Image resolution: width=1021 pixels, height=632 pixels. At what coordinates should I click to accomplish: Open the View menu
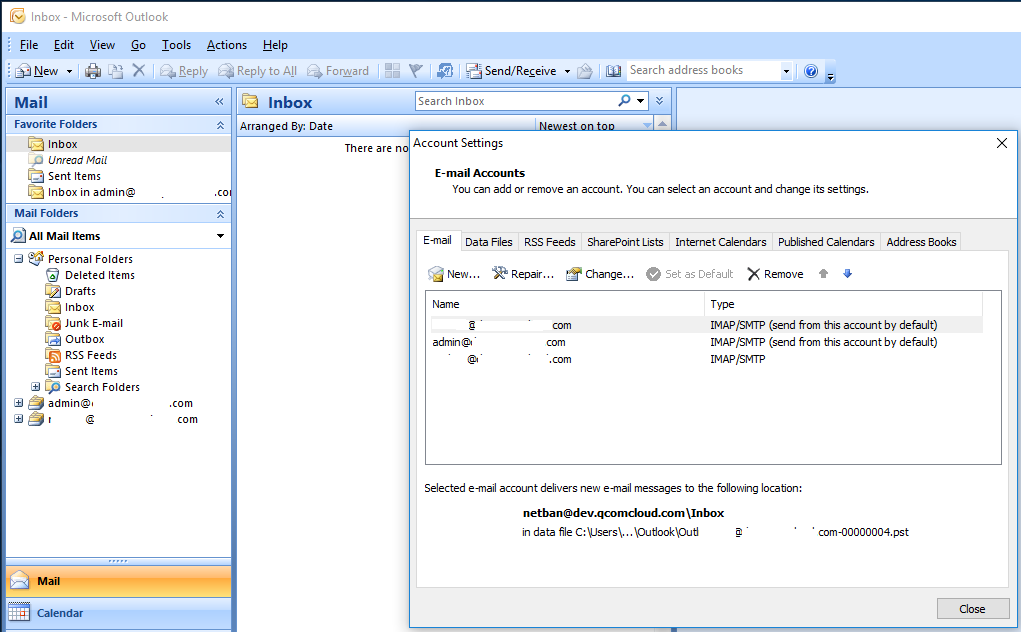(x=102, y=45)
